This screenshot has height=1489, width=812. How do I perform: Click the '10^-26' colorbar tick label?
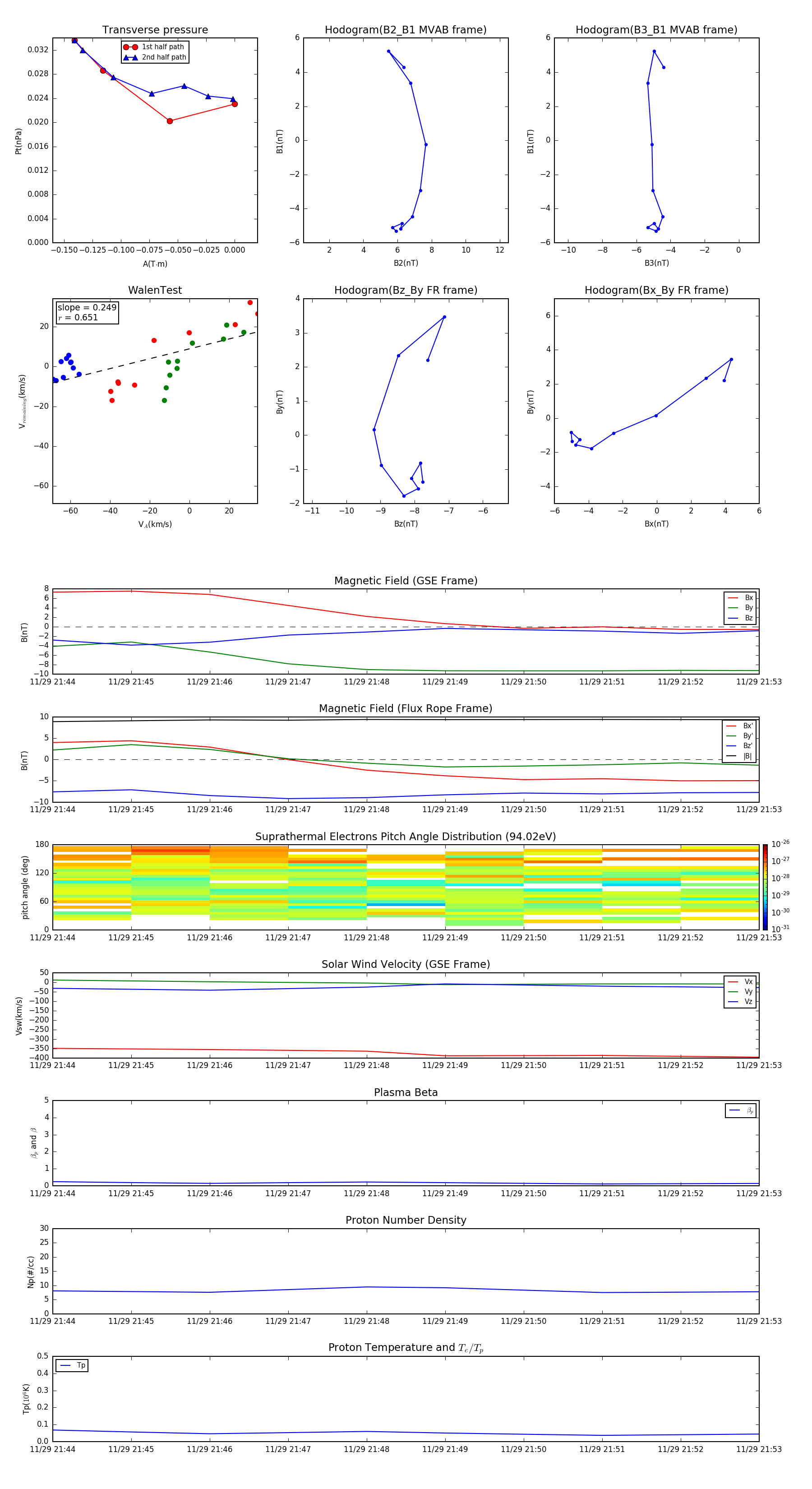[x=780, y=844]
